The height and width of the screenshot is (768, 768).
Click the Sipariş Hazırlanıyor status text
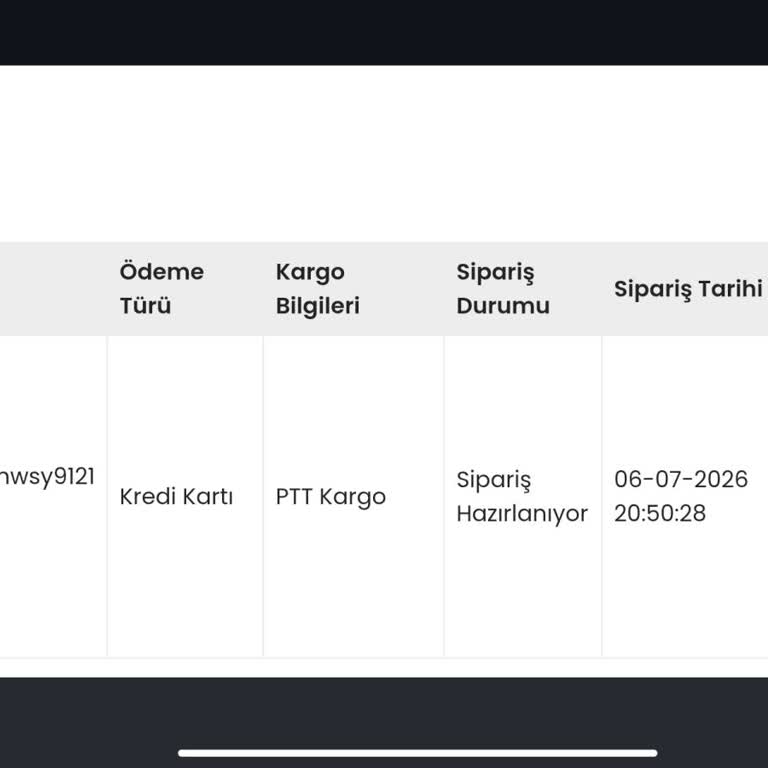pos(522,497)
